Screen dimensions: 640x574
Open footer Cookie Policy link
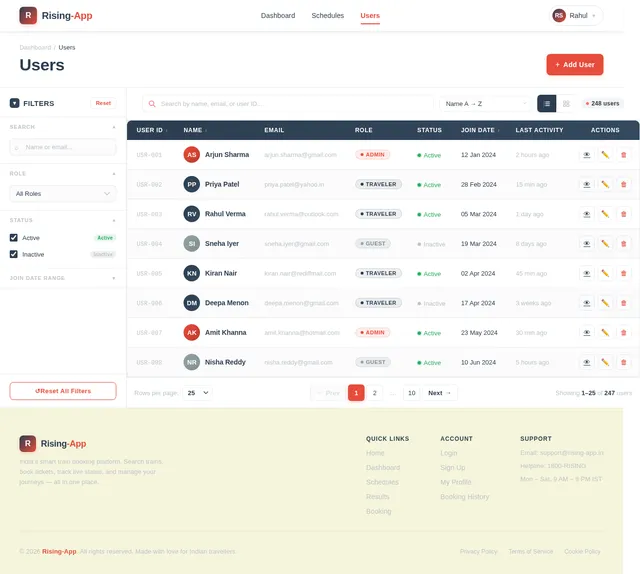point(582,552)
